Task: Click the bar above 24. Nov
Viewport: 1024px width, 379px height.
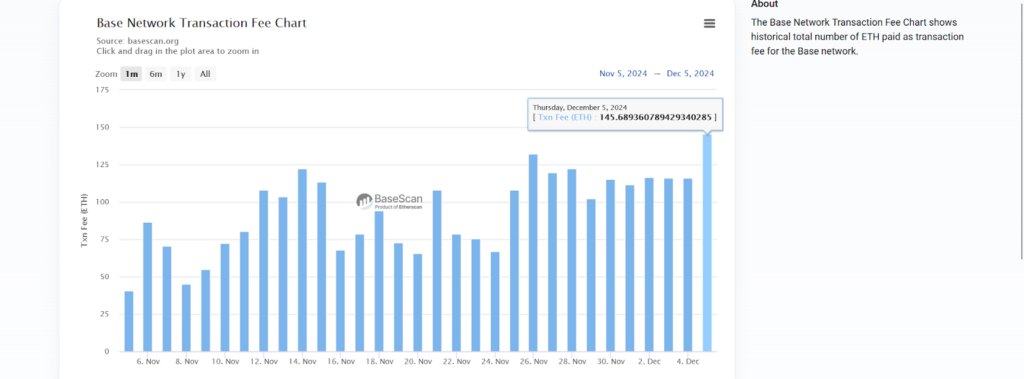Action: pyautogui.click(x=495, y=301)
